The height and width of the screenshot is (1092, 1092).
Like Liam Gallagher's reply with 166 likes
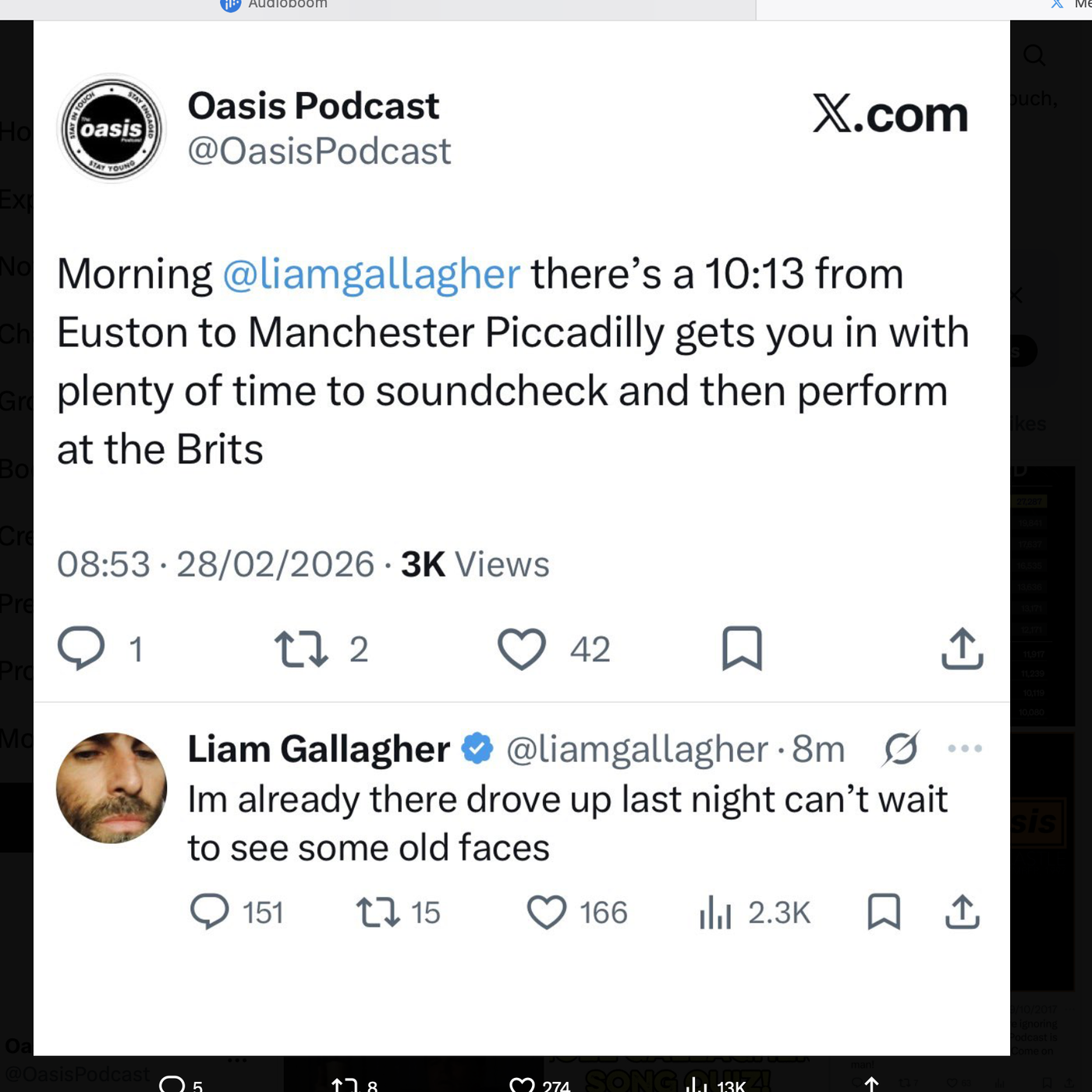coord(547,912)
